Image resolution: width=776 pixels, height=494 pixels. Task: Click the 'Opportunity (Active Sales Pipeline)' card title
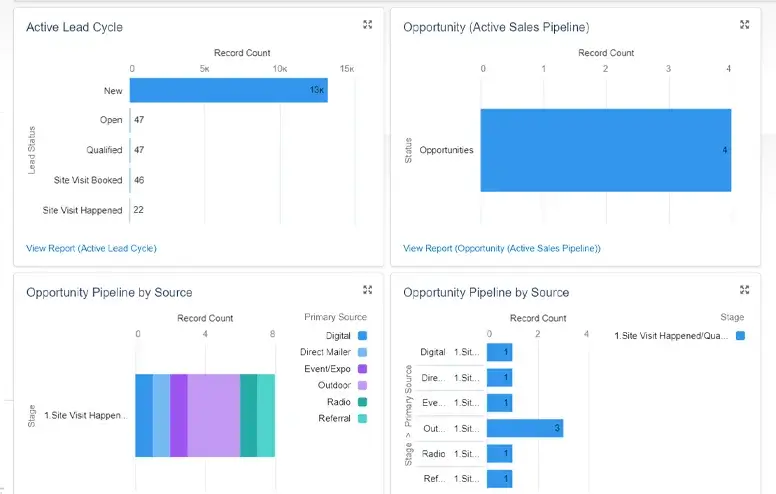pos(496,27)
